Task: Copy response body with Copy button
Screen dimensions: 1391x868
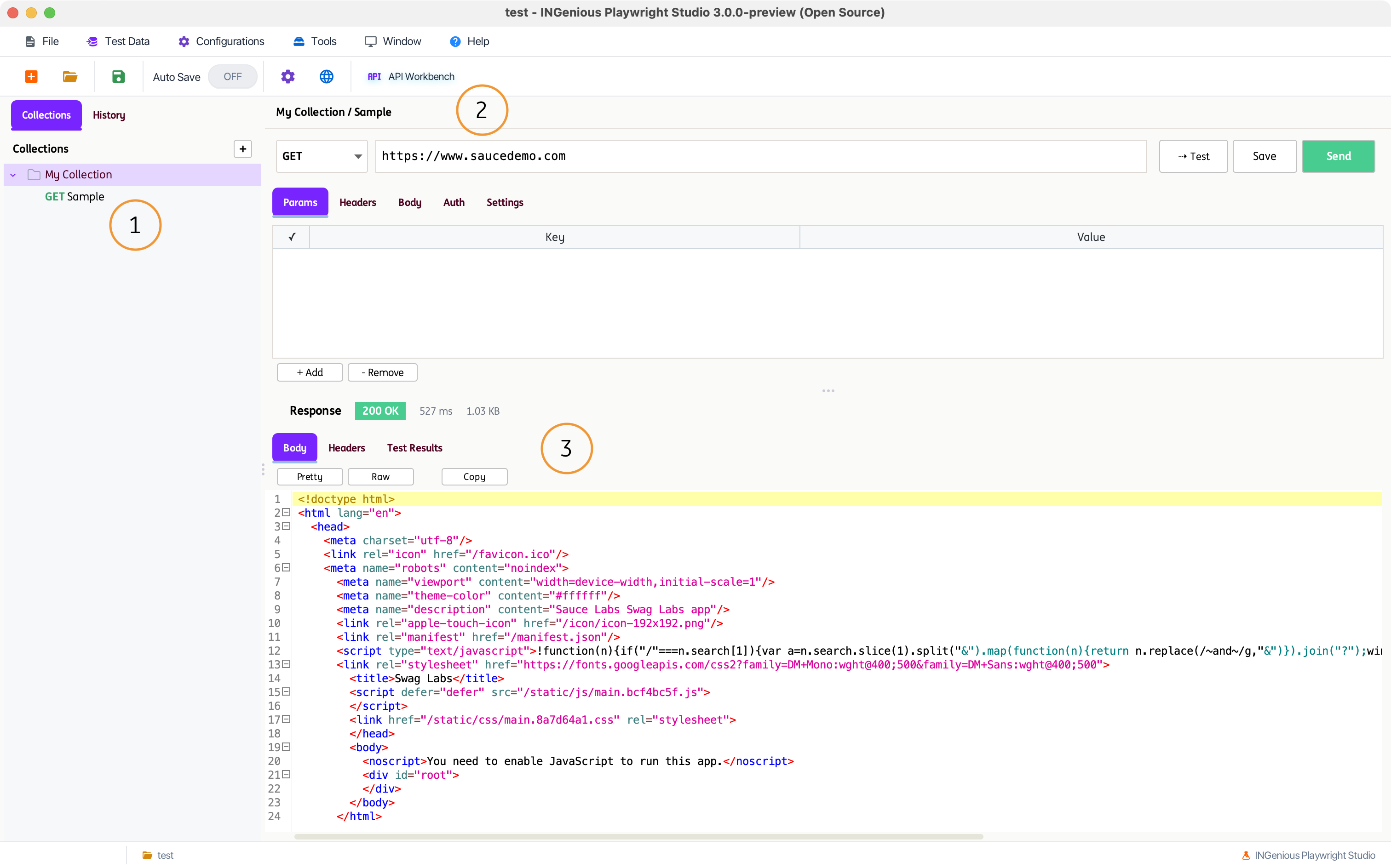Action: (x=474, y=476)
